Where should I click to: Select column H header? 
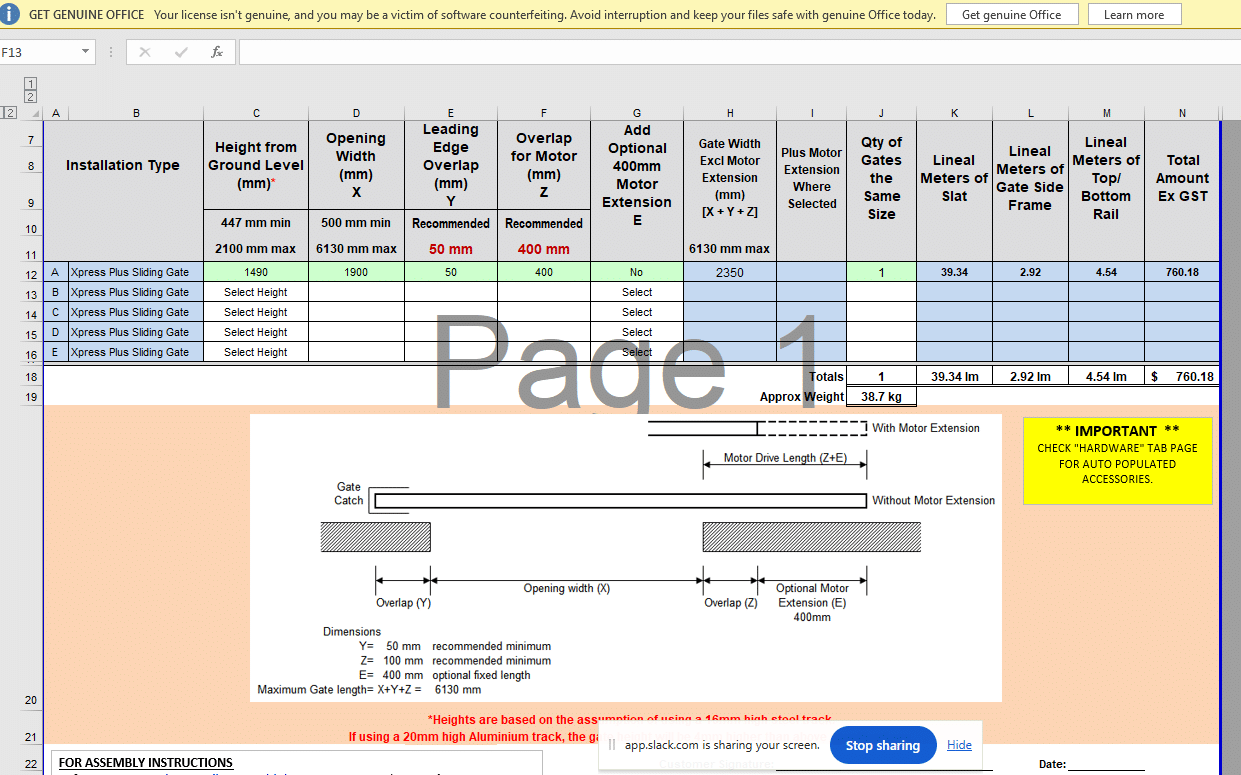tap(730, 113)
